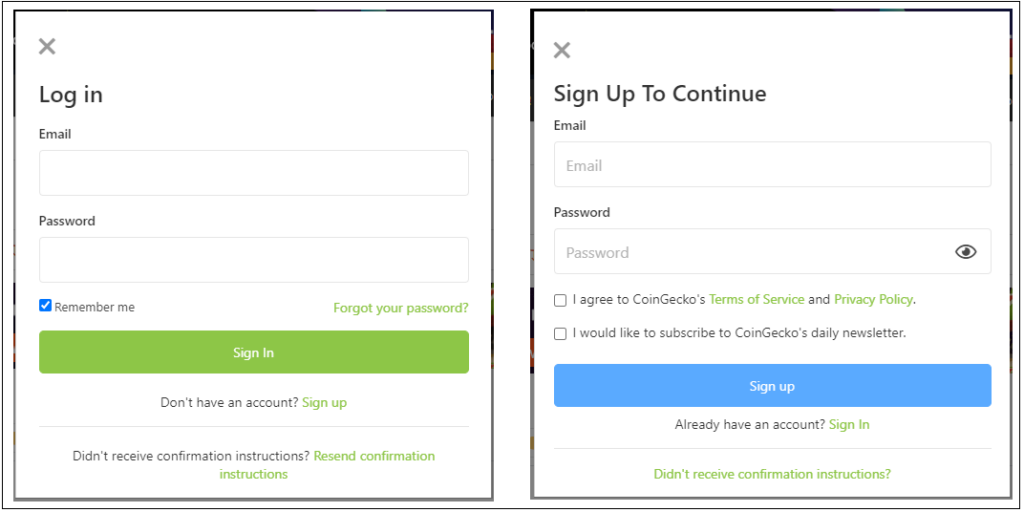Close the Sign Up To Continue dialog
Viewport: 1024px width, 512px height.
[562, 50]
